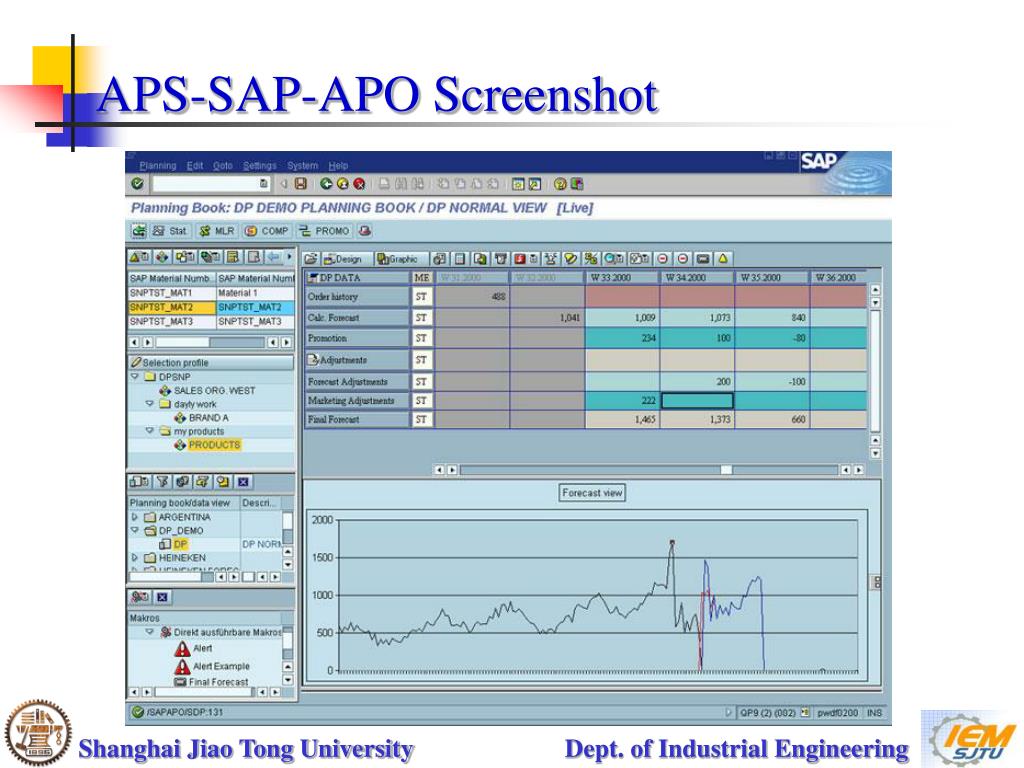The width and height of the screenshot is (1024, 768).
Task: Open the Help menu
Action: click(x=338, y=166)
